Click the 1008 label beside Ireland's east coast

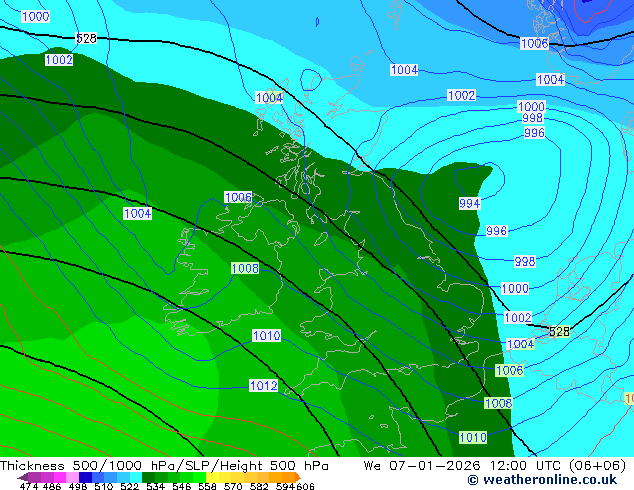pos(245,268)
